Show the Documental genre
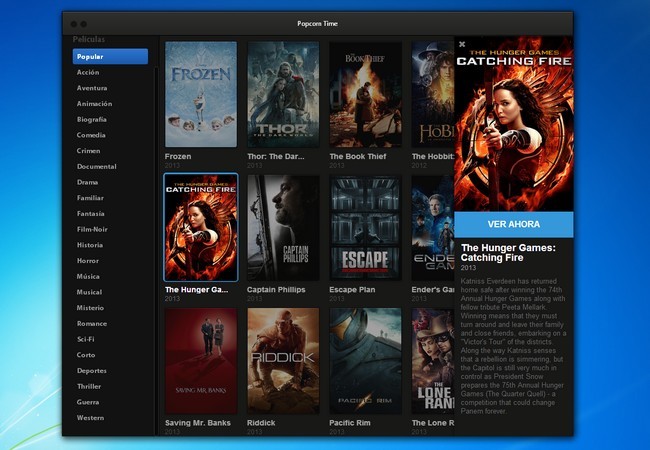Viewport: 650px width, 450px height. (x=97, y=167)
